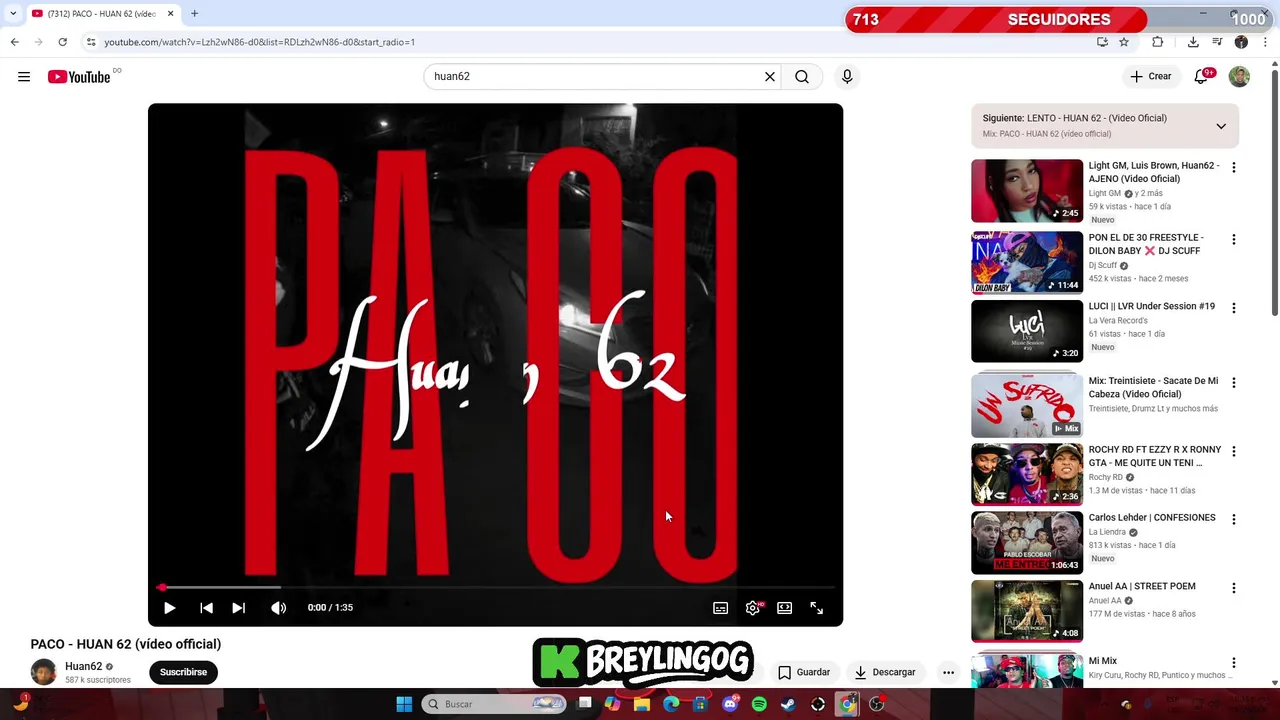Go to YouTube home via logo
The width and height of the screenshot is (1280, 720).
79,77
